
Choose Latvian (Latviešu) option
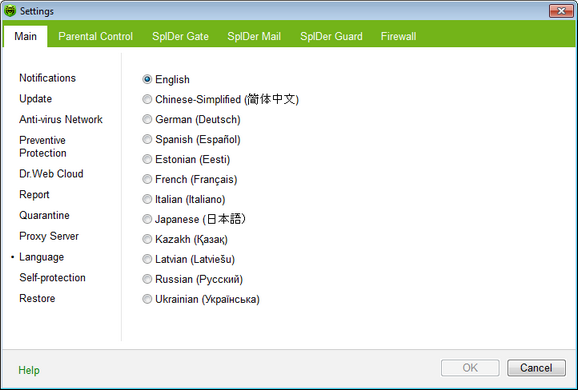point(147,259)
